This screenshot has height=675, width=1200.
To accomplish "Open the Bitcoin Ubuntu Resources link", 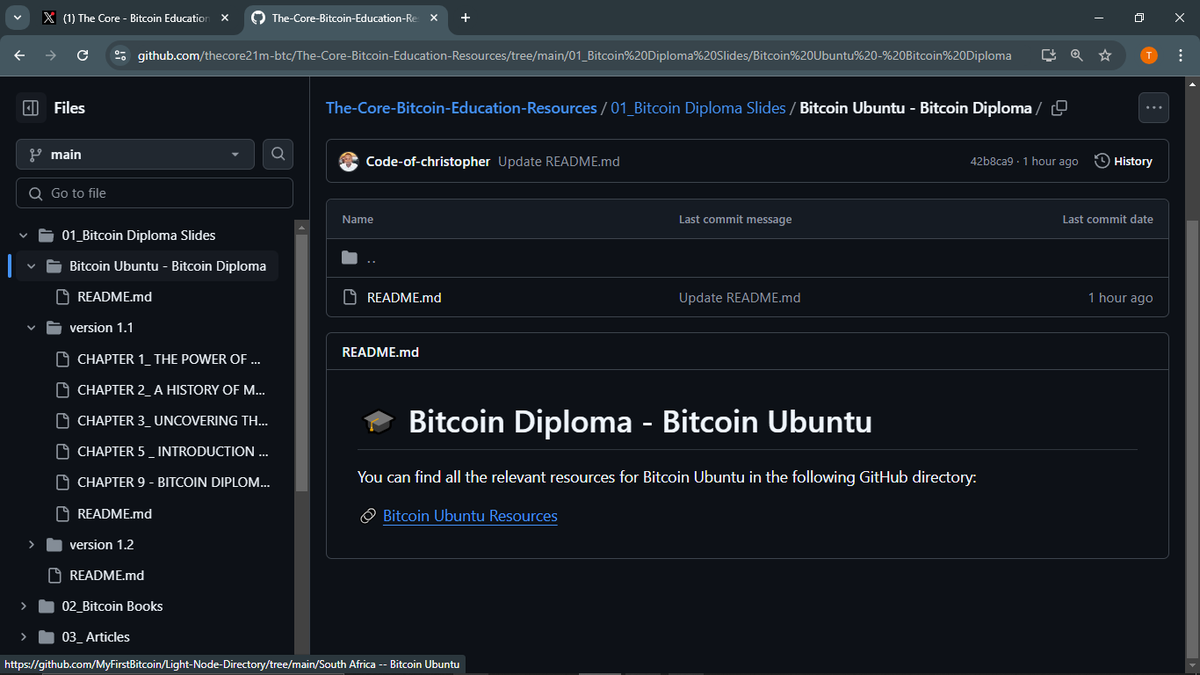I will click(x=469, y=516).
